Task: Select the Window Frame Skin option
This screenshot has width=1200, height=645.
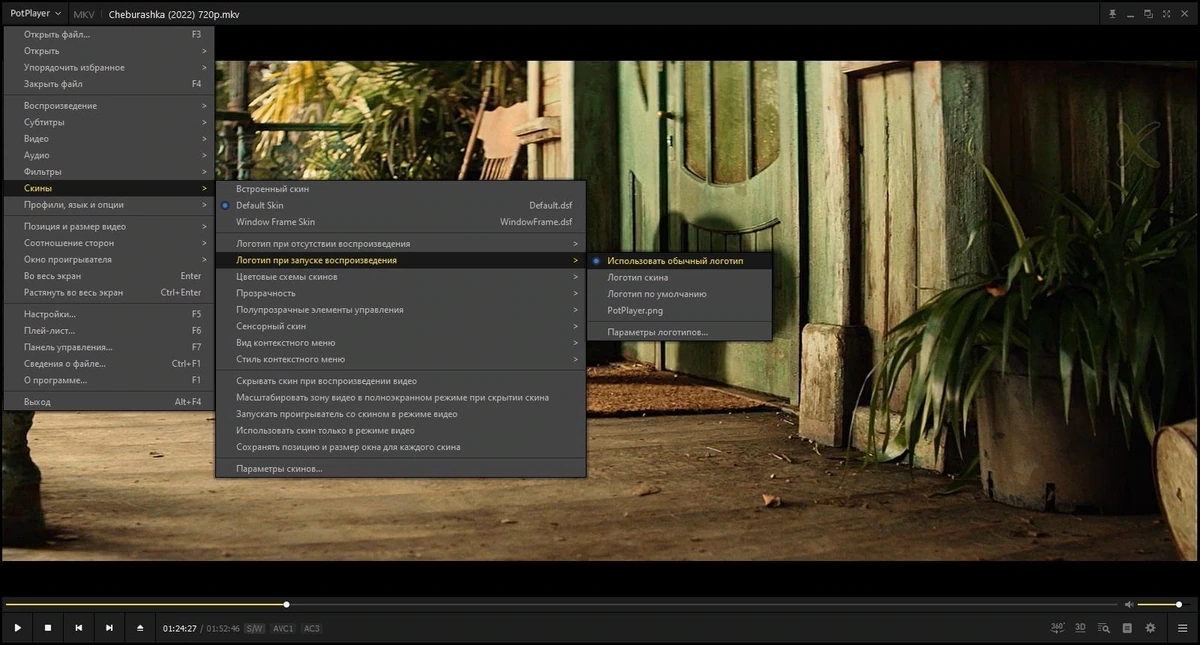Action: (401, 222)
